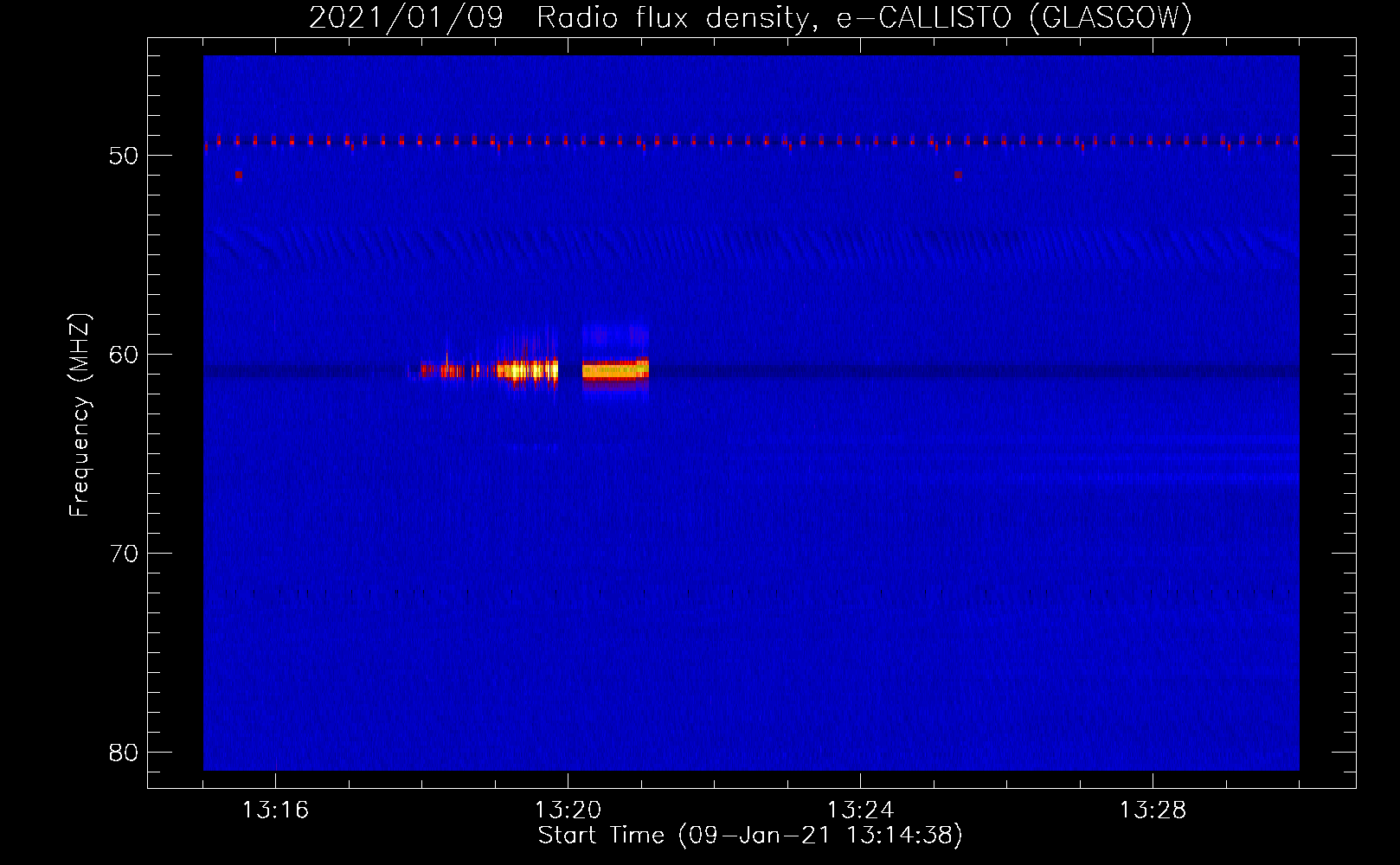Click the "13:24" time tick label

click(x=860, y=810)
